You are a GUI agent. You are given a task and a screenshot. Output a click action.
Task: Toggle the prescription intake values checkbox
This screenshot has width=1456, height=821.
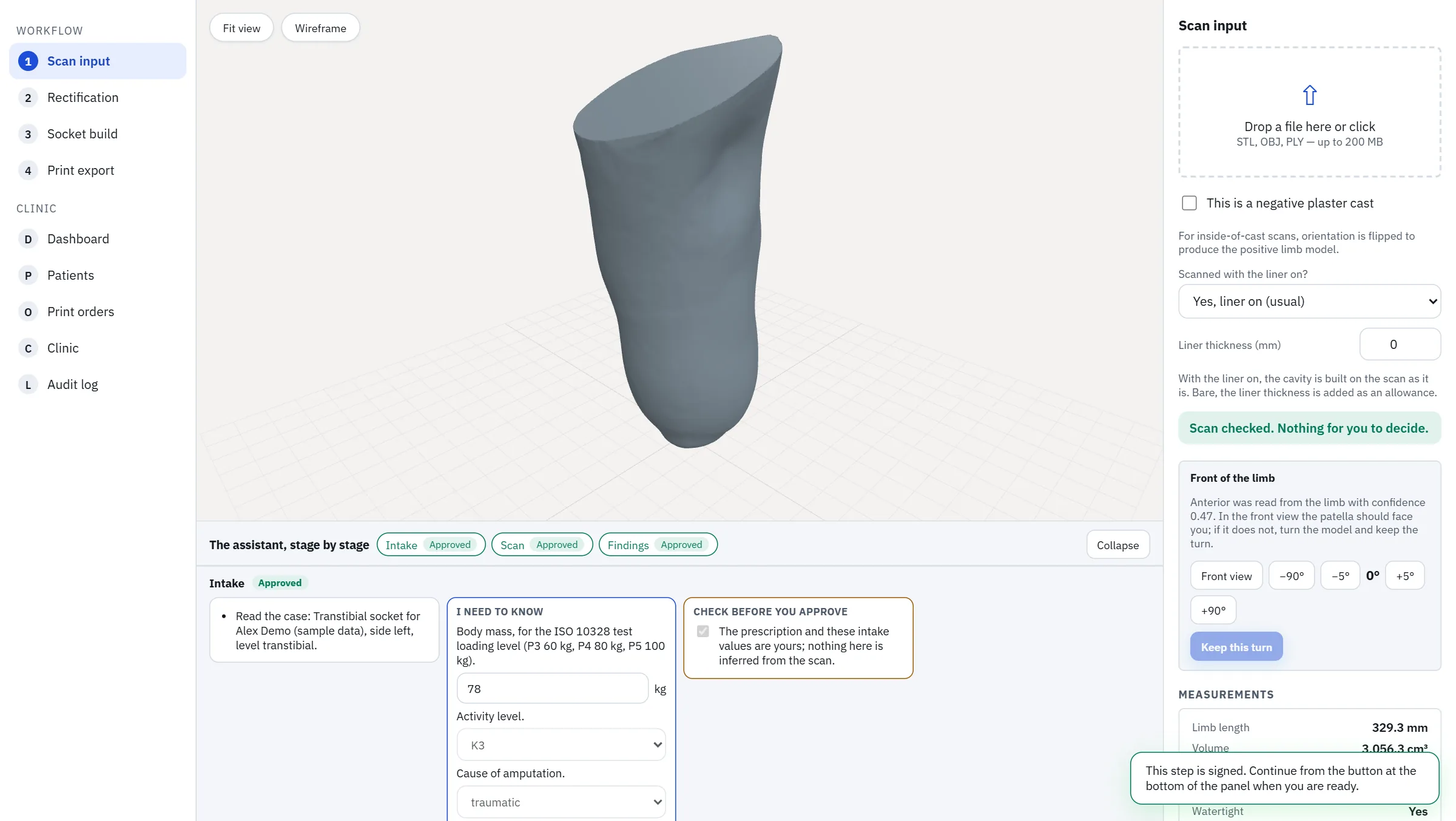(703, 632)
